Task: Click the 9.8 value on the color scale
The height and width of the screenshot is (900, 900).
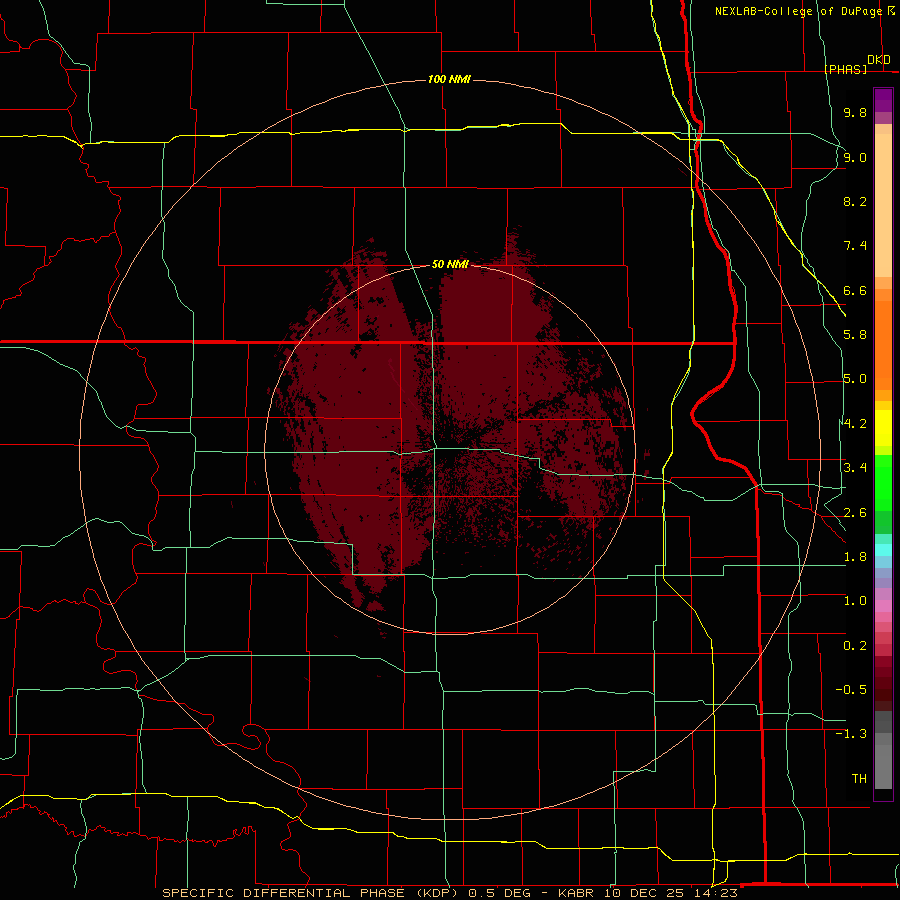Action: (855, 112)
